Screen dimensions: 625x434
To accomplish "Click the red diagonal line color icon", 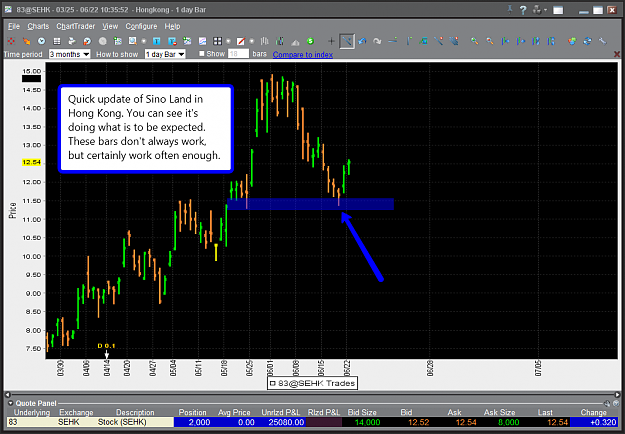I will pos(241,41).
